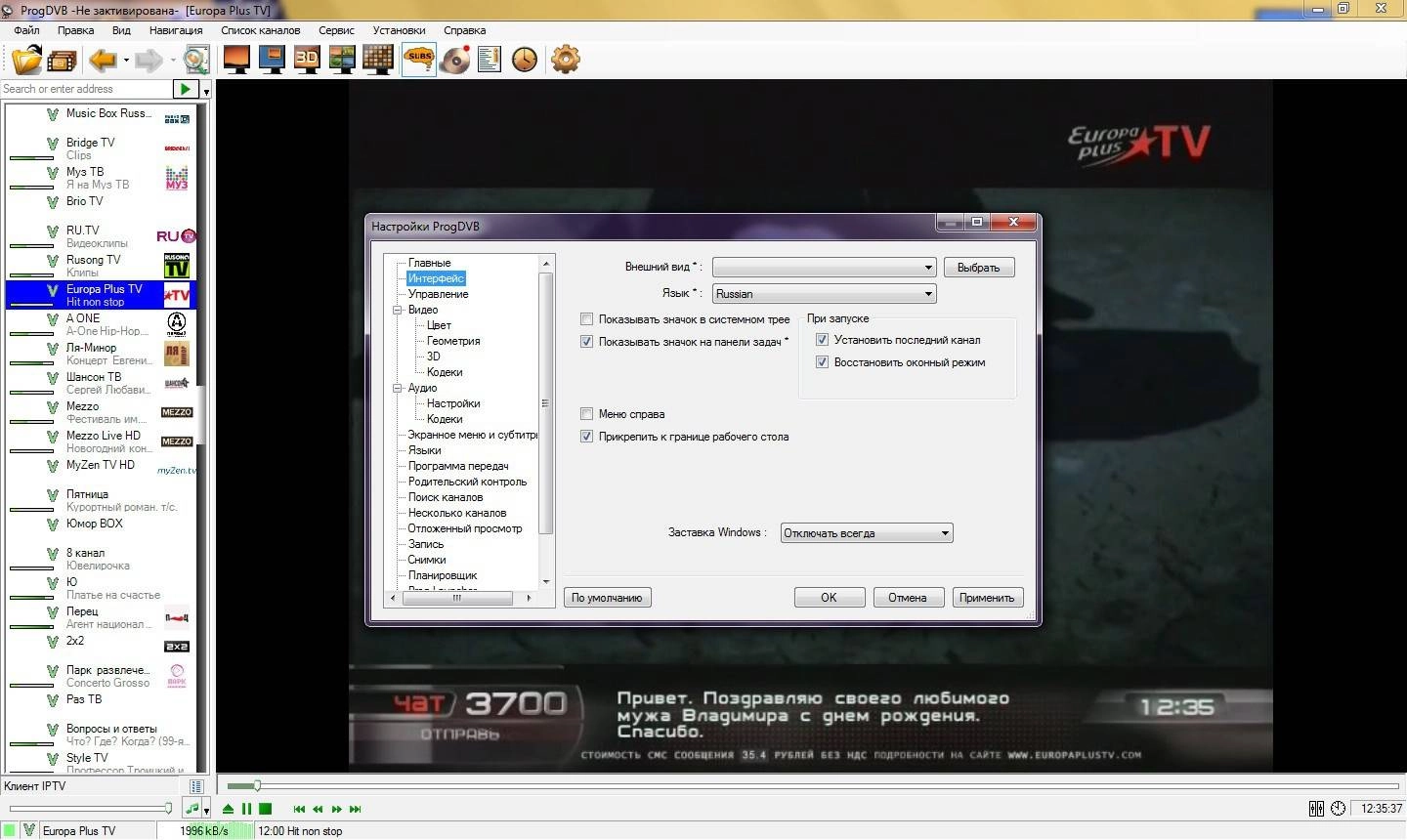The width and height of the screenshot is (1407, 840).
Task: Open the Заставка Windows dropdown
Action: [x=867, y=533]
